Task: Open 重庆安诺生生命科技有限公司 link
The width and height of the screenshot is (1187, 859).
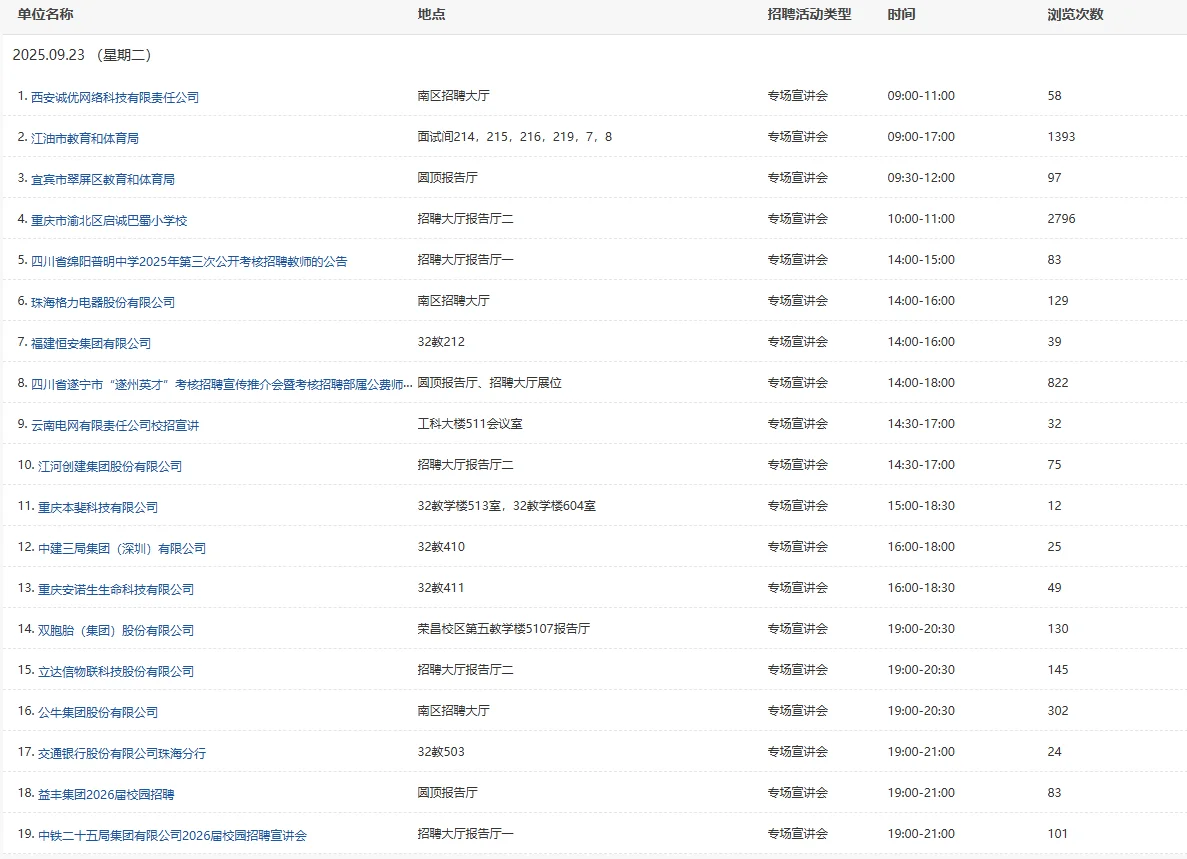Action: 116,589
